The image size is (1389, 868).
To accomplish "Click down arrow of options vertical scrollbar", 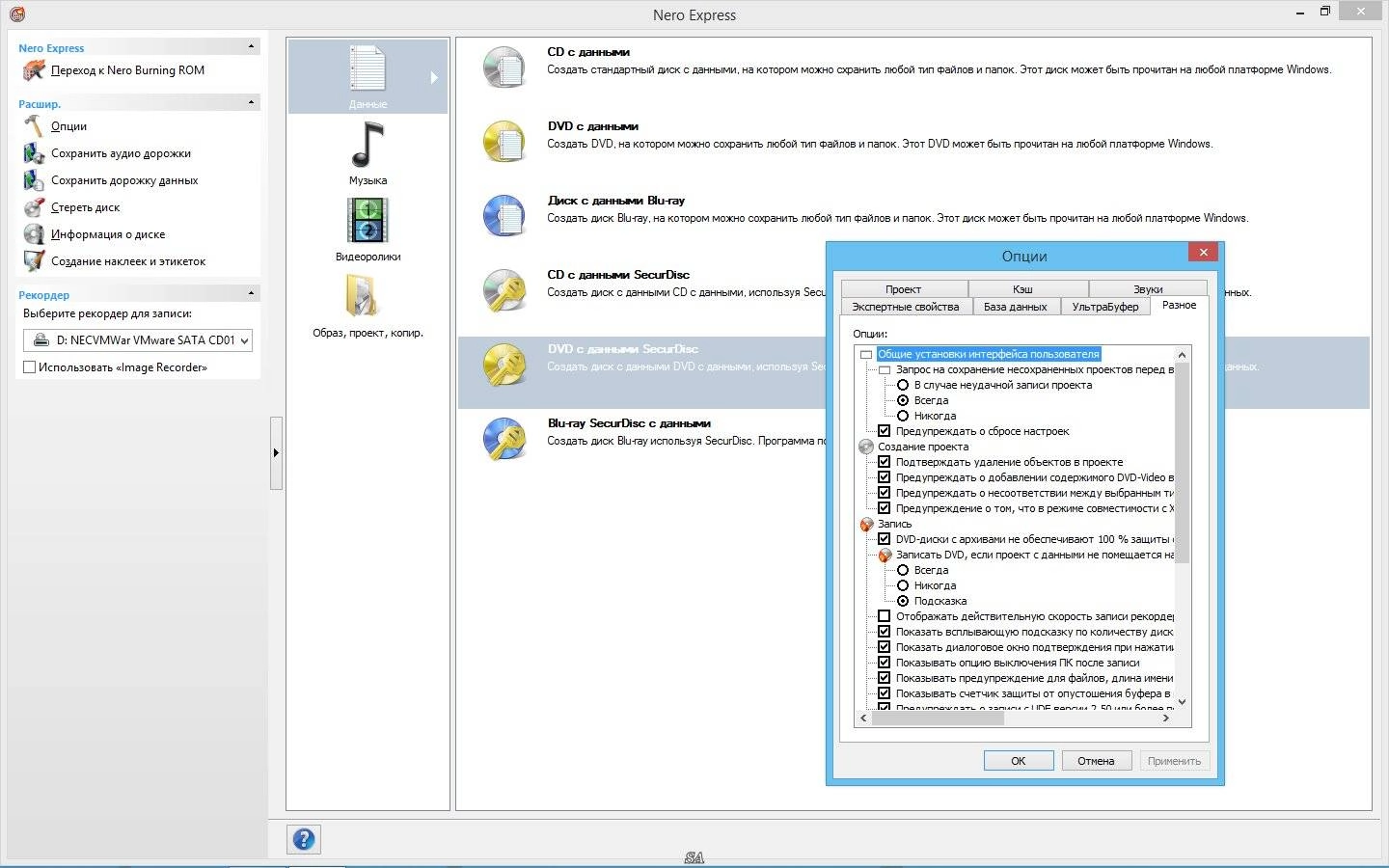I will 1183,702.
